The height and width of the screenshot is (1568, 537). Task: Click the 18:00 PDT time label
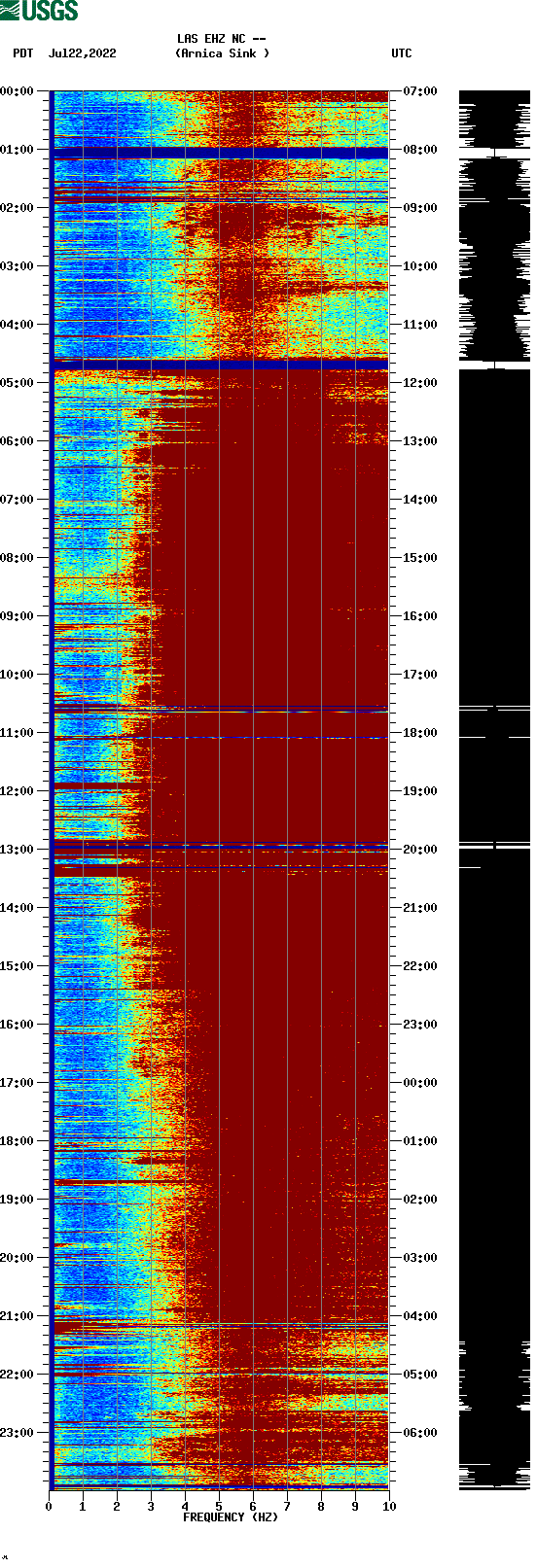coord(18,1141)
